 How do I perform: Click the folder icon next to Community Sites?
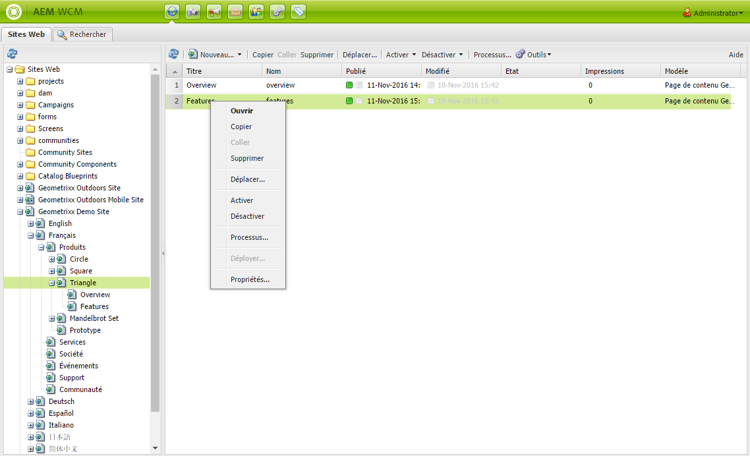pos(31,152)
